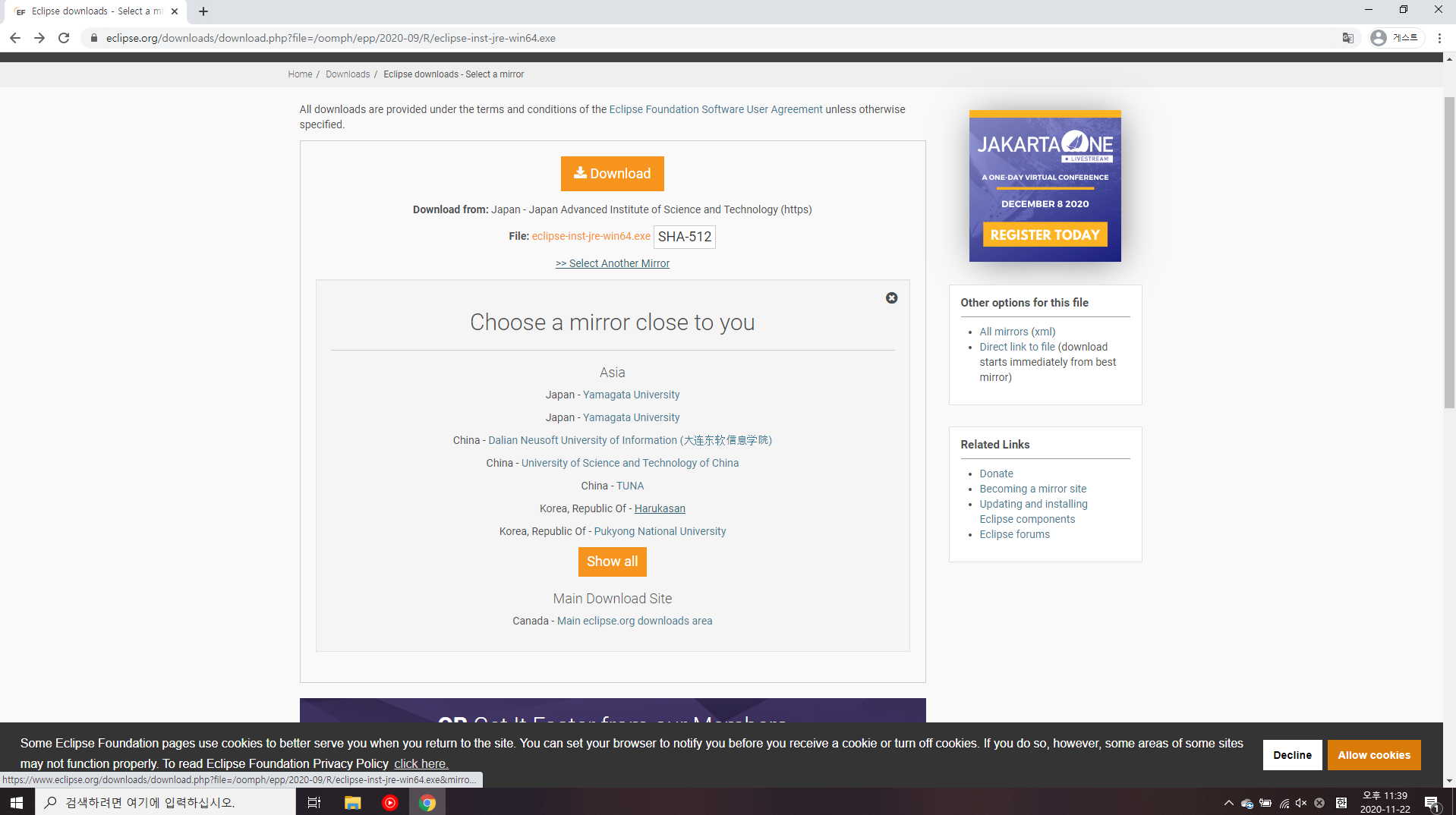Choose first Yamagata University mirror
1456x815 pixels.
tap(631, 395)
